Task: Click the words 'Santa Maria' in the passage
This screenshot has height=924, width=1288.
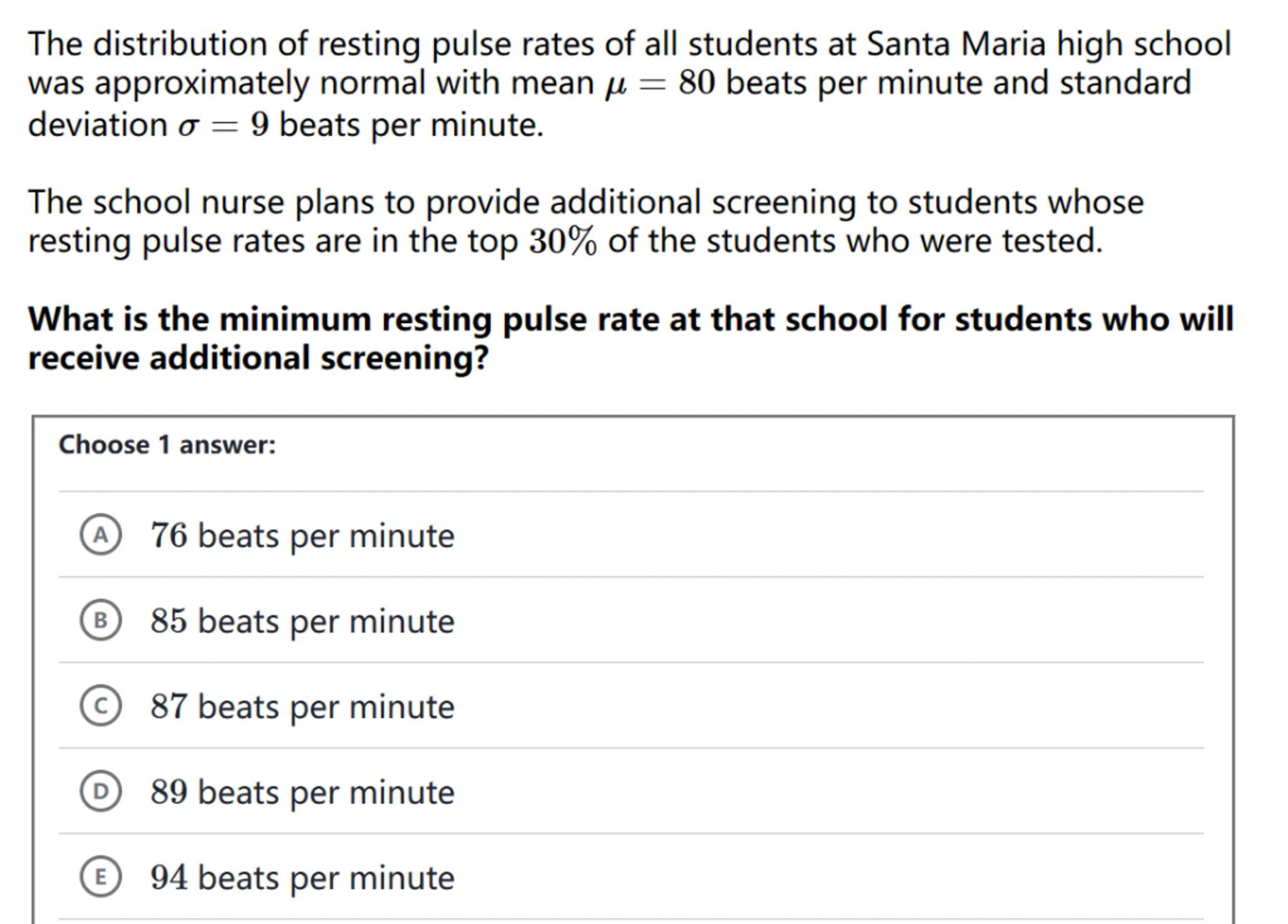Action: [x=956, y=45]
